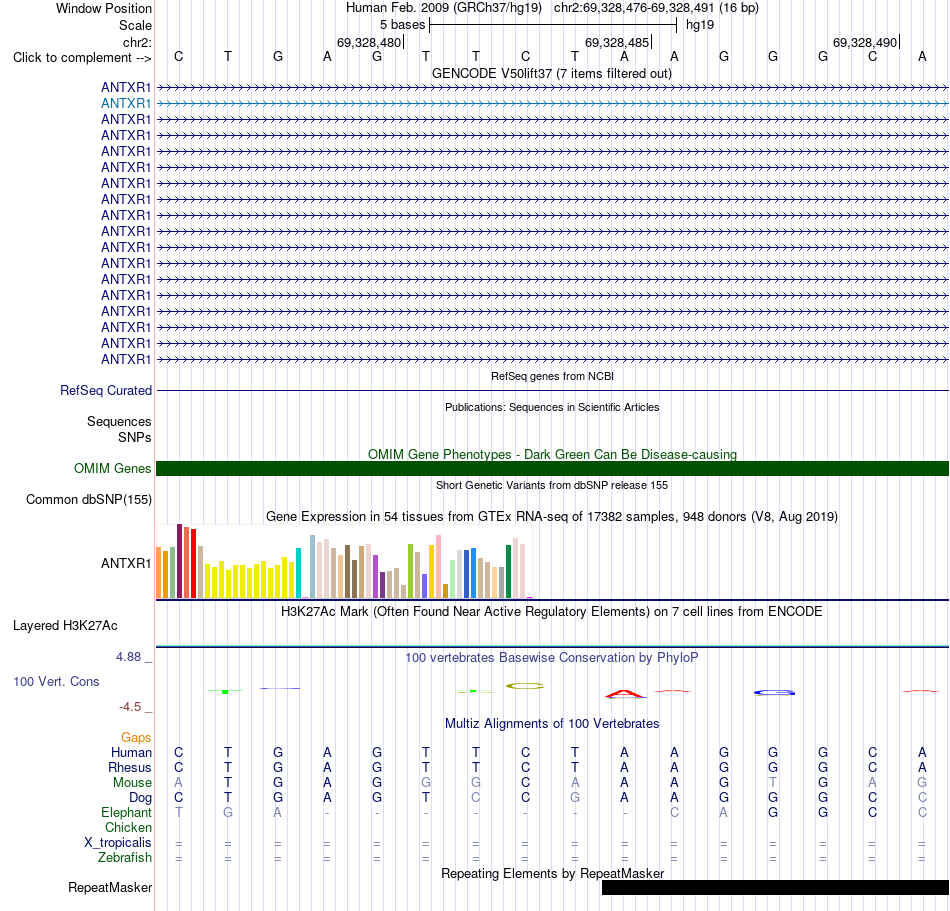This screenshot has width=950, height=911.
Task: Open the GTEx Gene Expression track title
Action: (x=552, y=517)
